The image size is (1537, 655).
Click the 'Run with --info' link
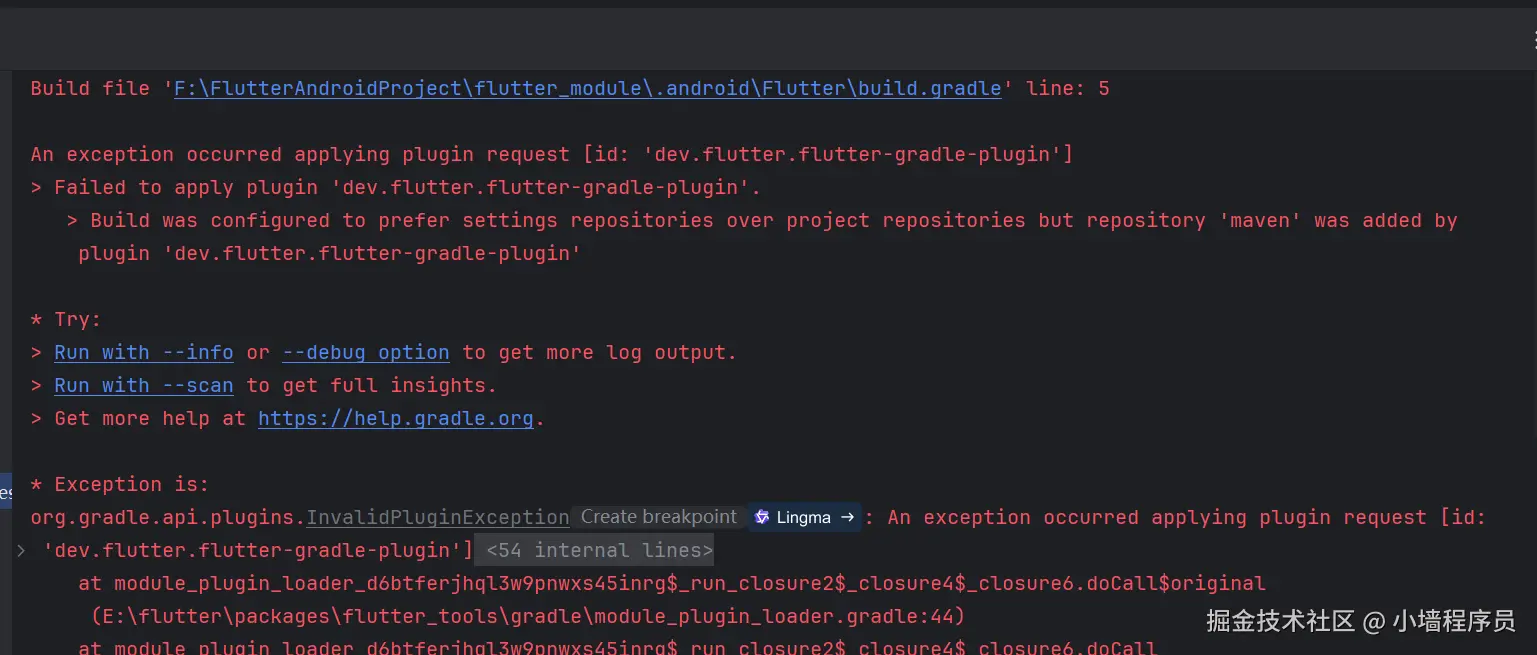coord(144,352)
